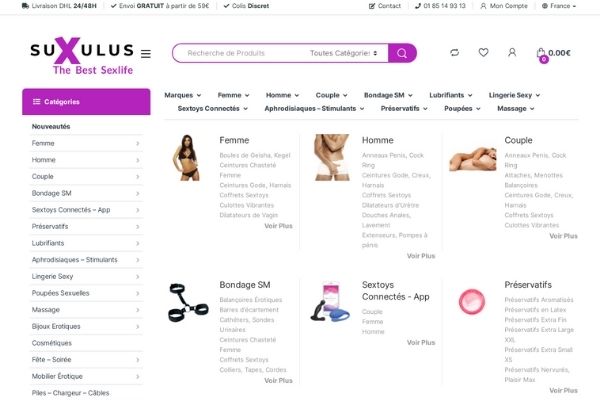Image resolution: width=600 pixels, height=400 pixels.
Task: Open the shopping cart bag icon
Action: (541, 53)
